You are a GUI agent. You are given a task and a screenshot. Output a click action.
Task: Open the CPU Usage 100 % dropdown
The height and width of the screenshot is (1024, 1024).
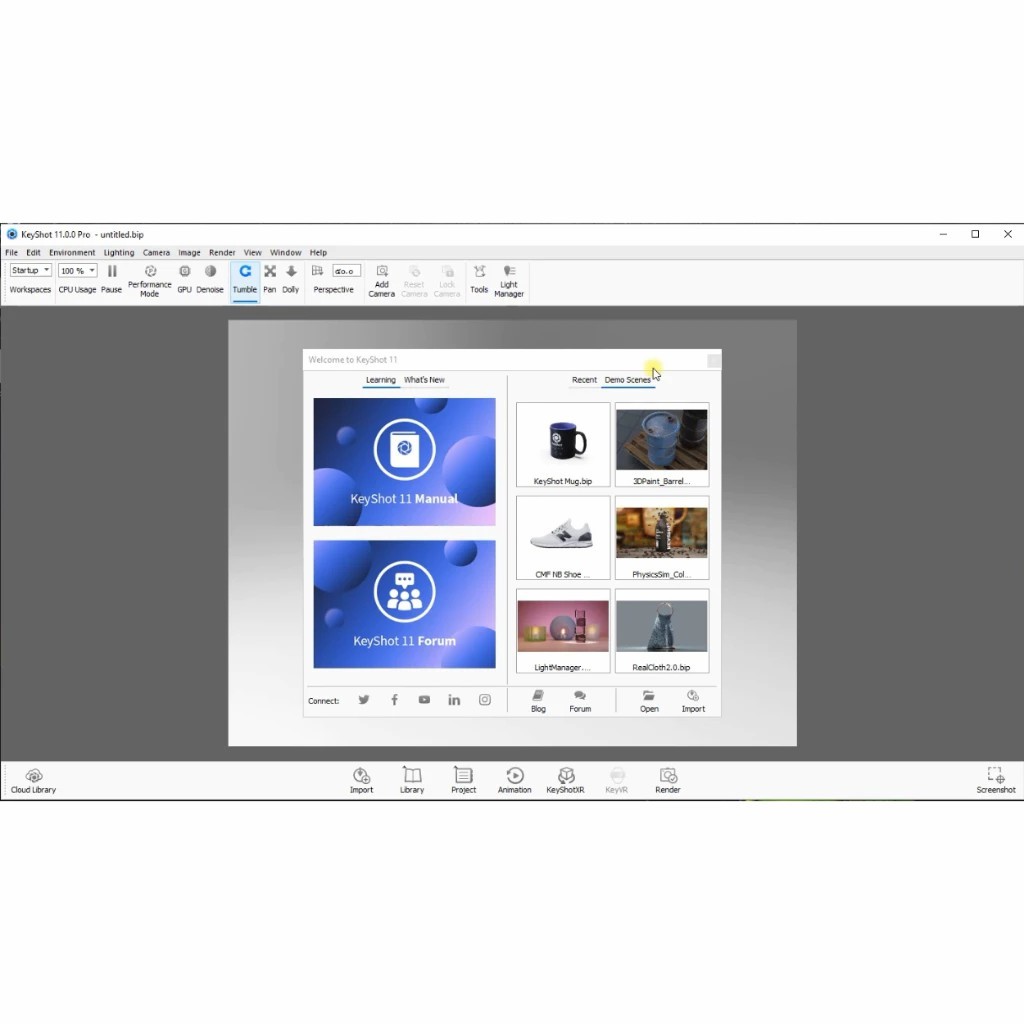click(77, 270)
